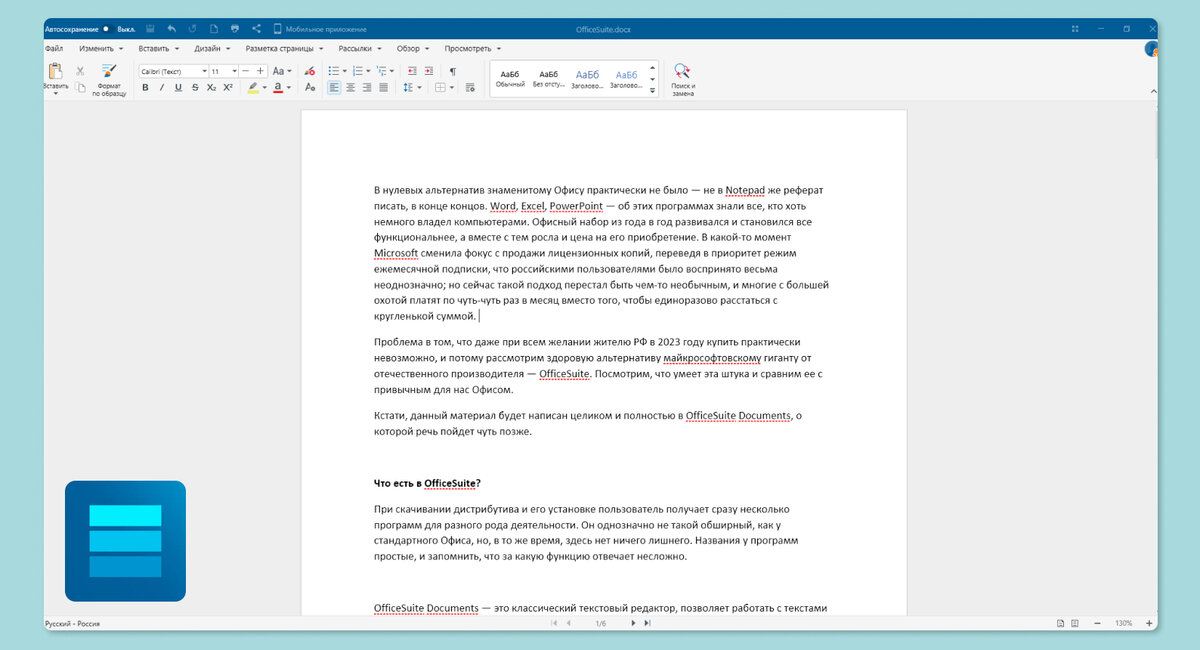Click the numbered list icon
The width and height of the screenshot is (1200, 650).
pos(359,71)
